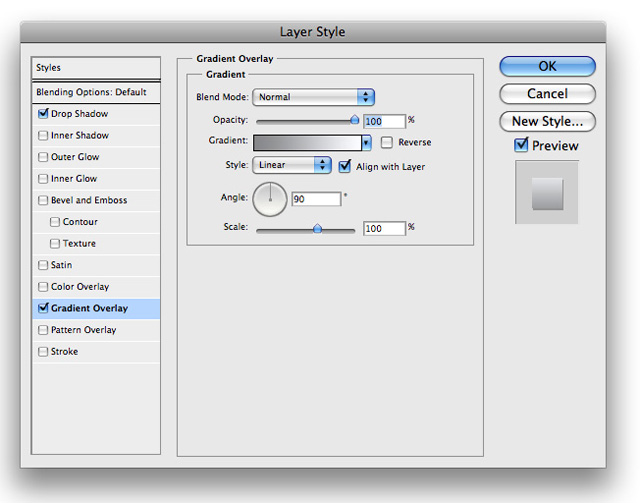Select the Satin settings row
This screenshot has width=640, height=503.
tap(96, 265)
